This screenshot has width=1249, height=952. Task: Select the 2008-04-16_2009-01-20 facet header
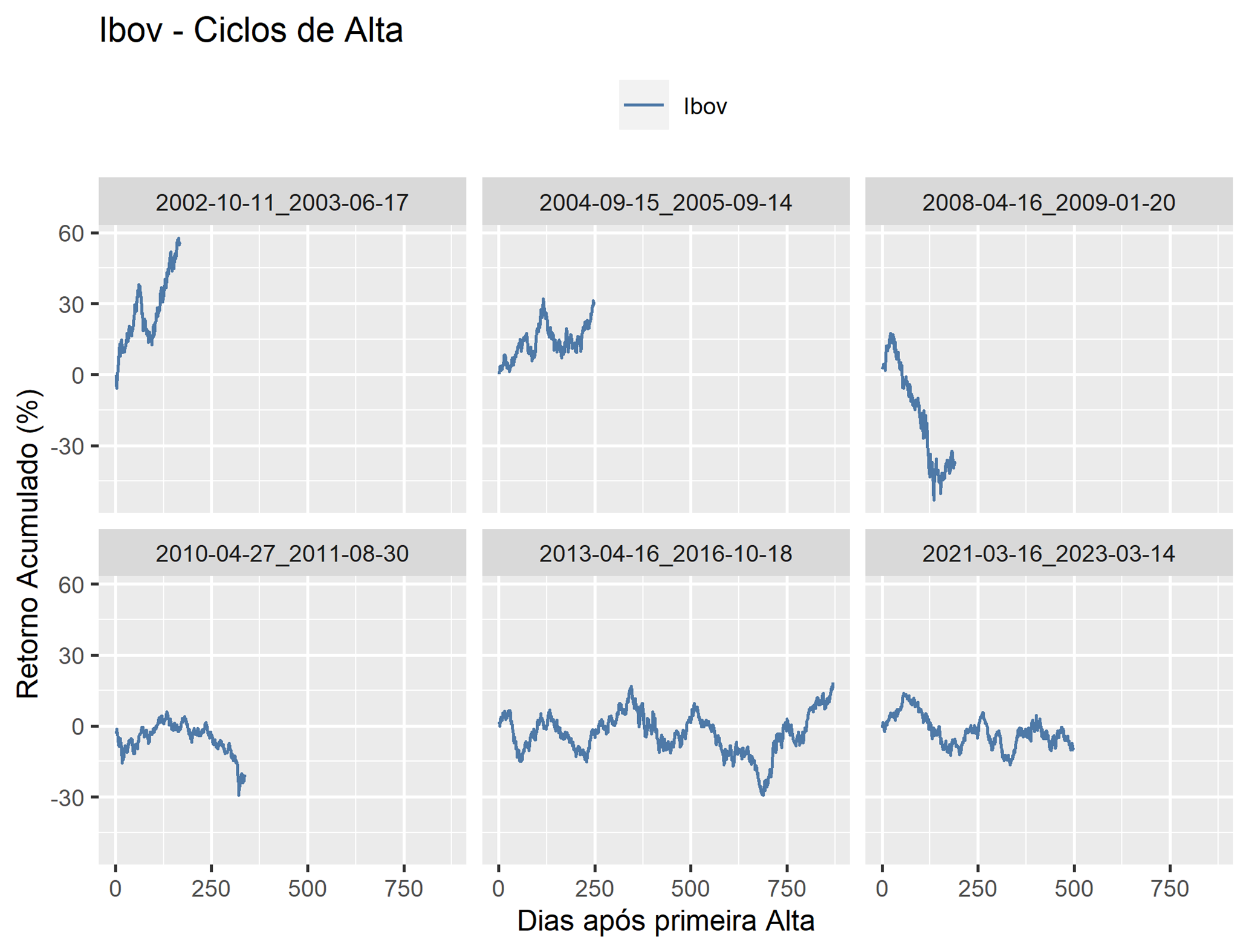click(x=1049, y=201)
